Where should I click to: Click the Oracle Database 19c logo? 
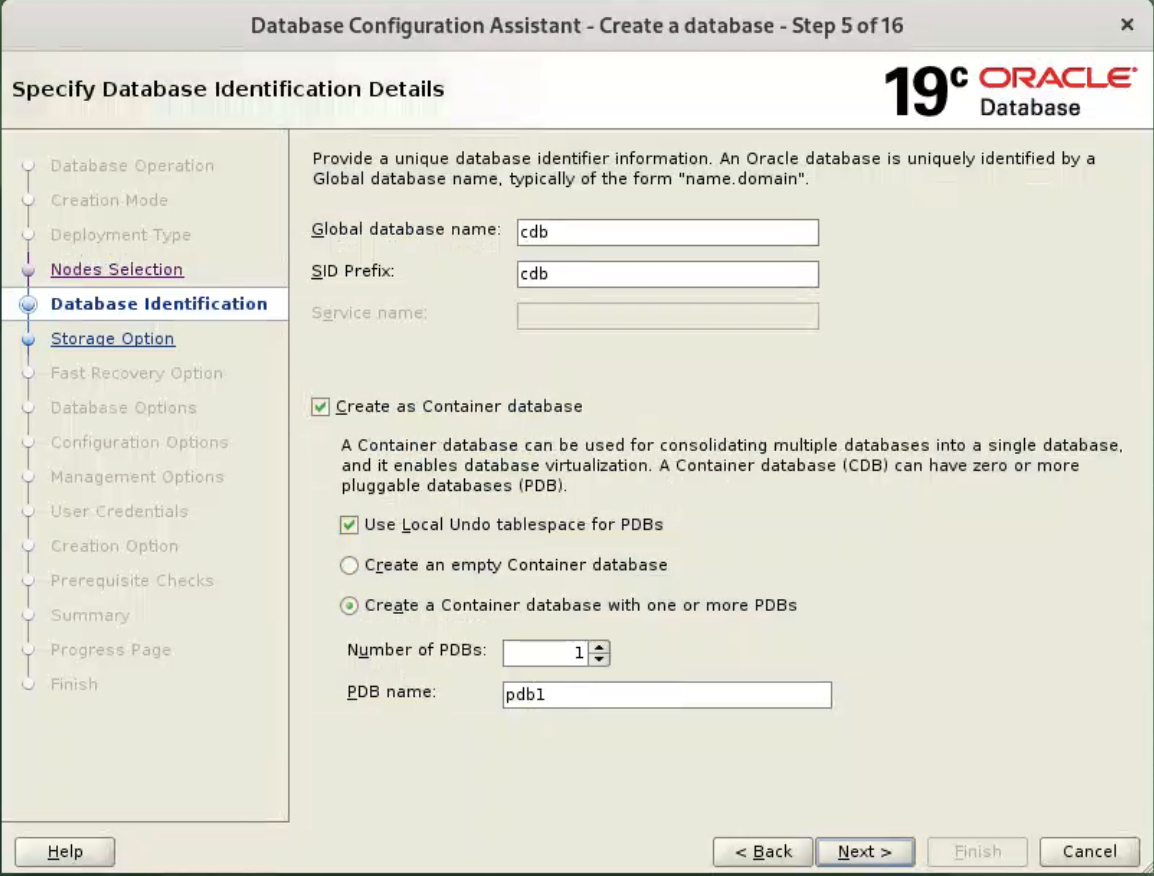[1010, 91]
